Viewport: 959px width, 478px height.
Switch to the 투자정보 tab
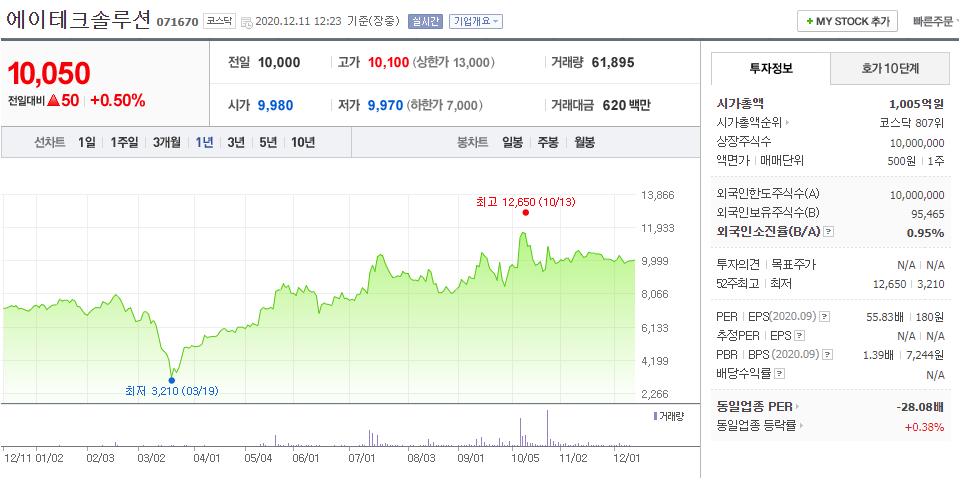pos(771,68)
